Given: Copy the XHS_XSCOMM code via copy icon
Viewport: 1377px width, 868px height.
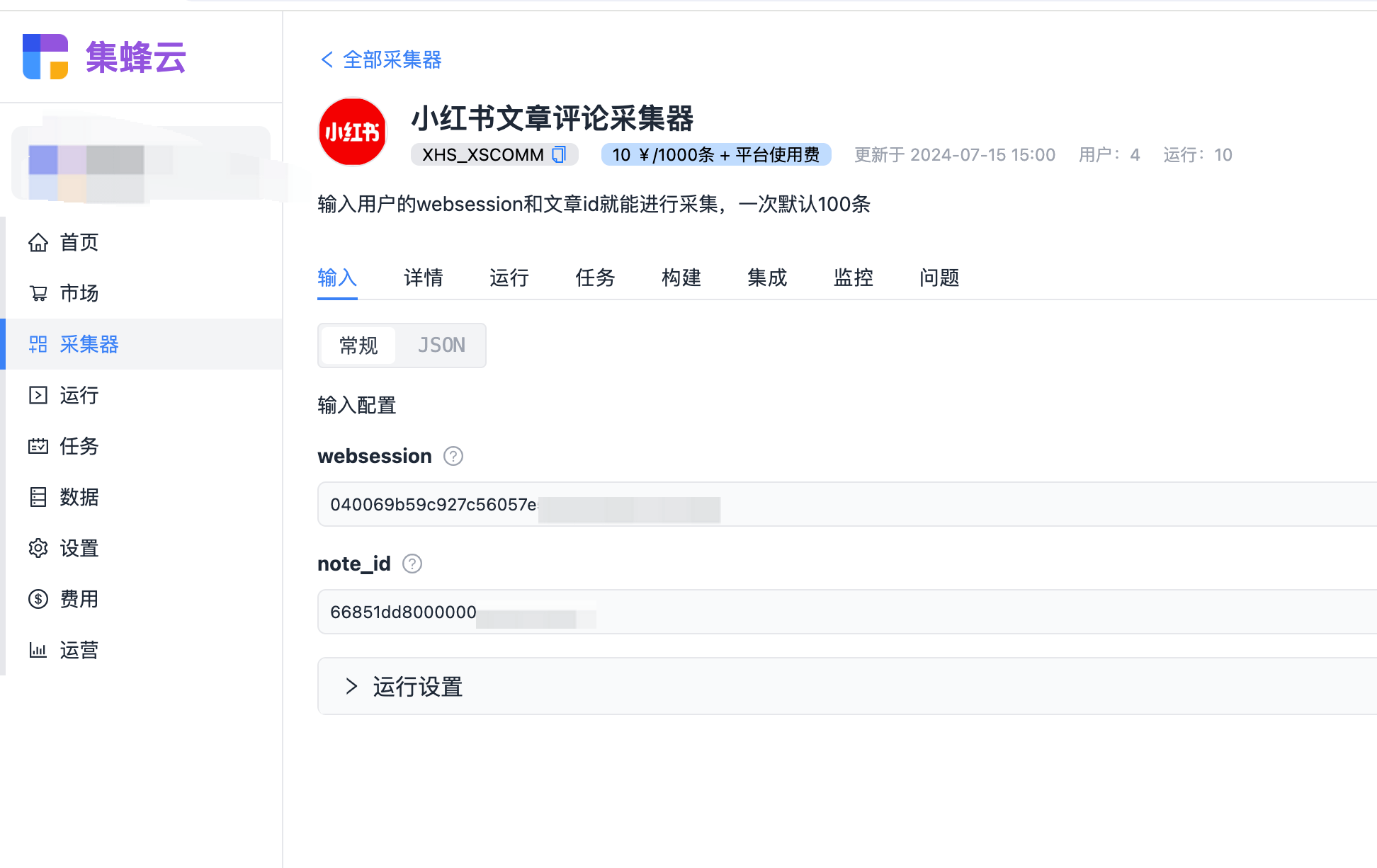Looking at the screenshot, I should [x=559, y=154].
